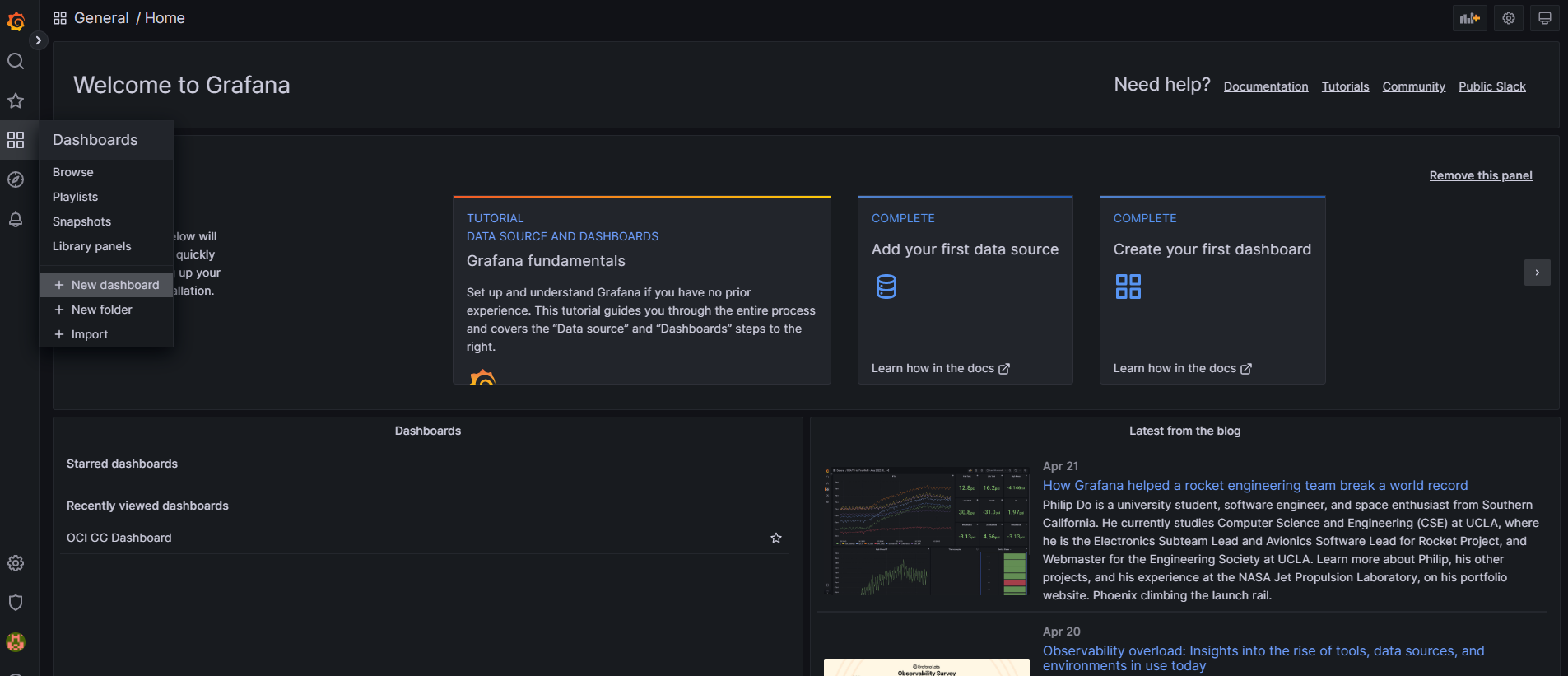Click the Create your first dashboard card
The width and height of the screenshot is (1568, 676).
[x=1212, y=290]
